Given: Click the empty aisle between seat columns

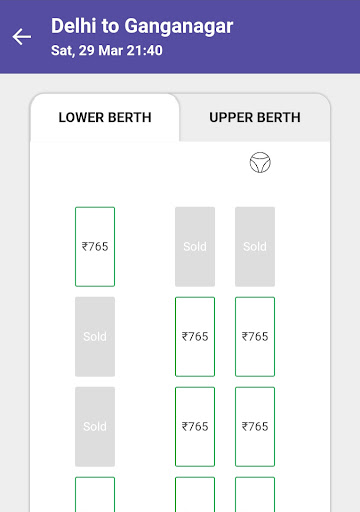Looking at the screenshot, I should point(145,337).
